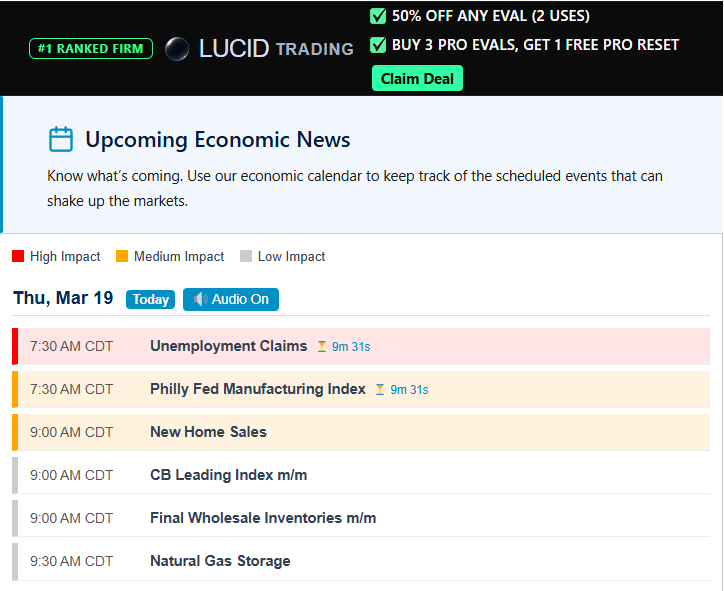Click the green checkmark beside 50% OFF ANY EVAL
Screen dimensions: 724x591
pos(378,16)
